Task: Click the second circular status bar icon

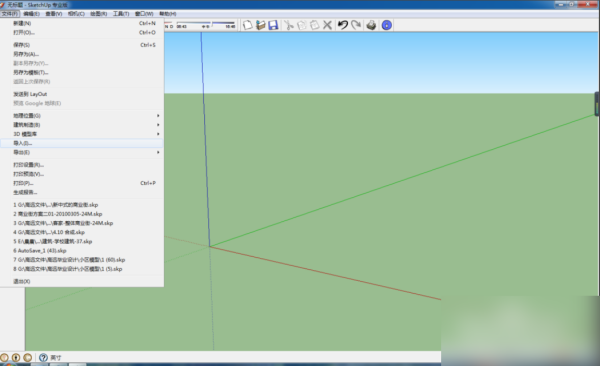Action: [16, 358]
